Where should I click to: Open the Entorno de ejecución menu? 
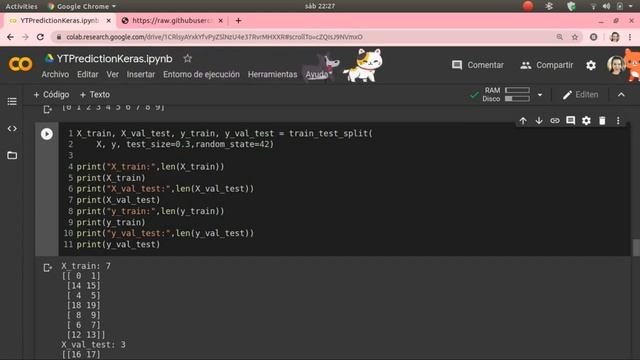pyautogui.click(x=201, y=74)
